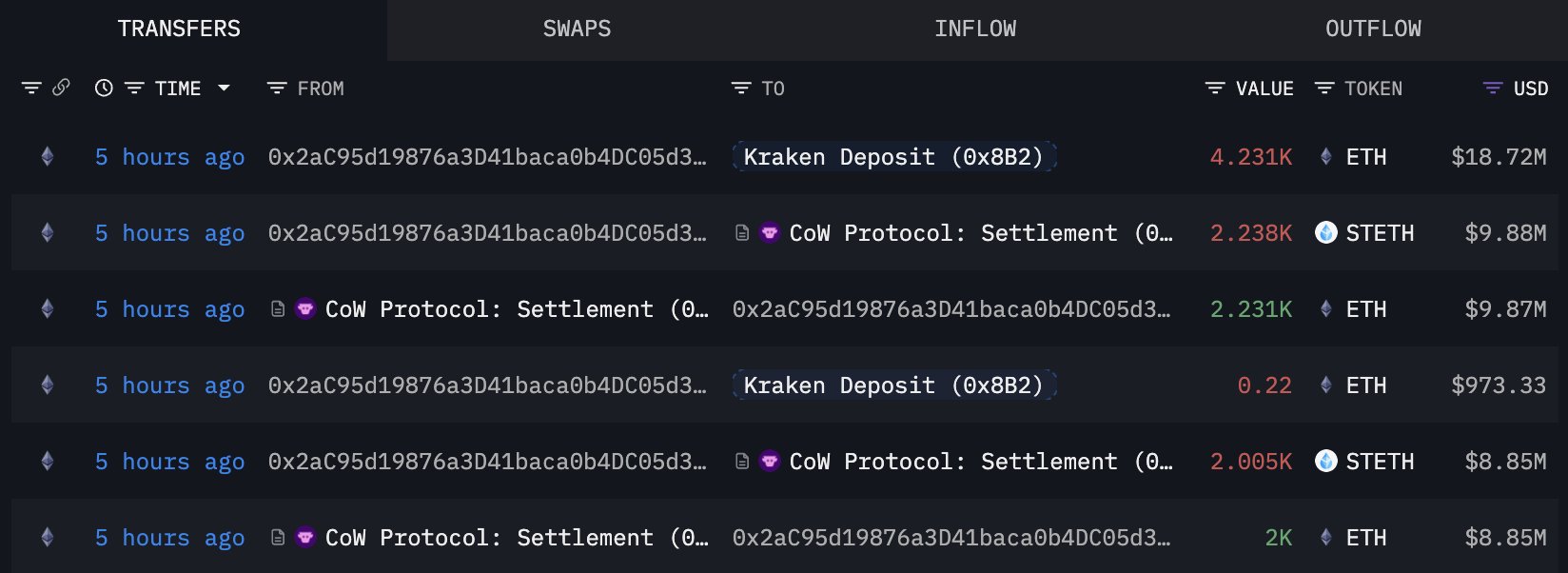
Task: Click the Ethereum chain icon in first row
Action: point(48,156)
